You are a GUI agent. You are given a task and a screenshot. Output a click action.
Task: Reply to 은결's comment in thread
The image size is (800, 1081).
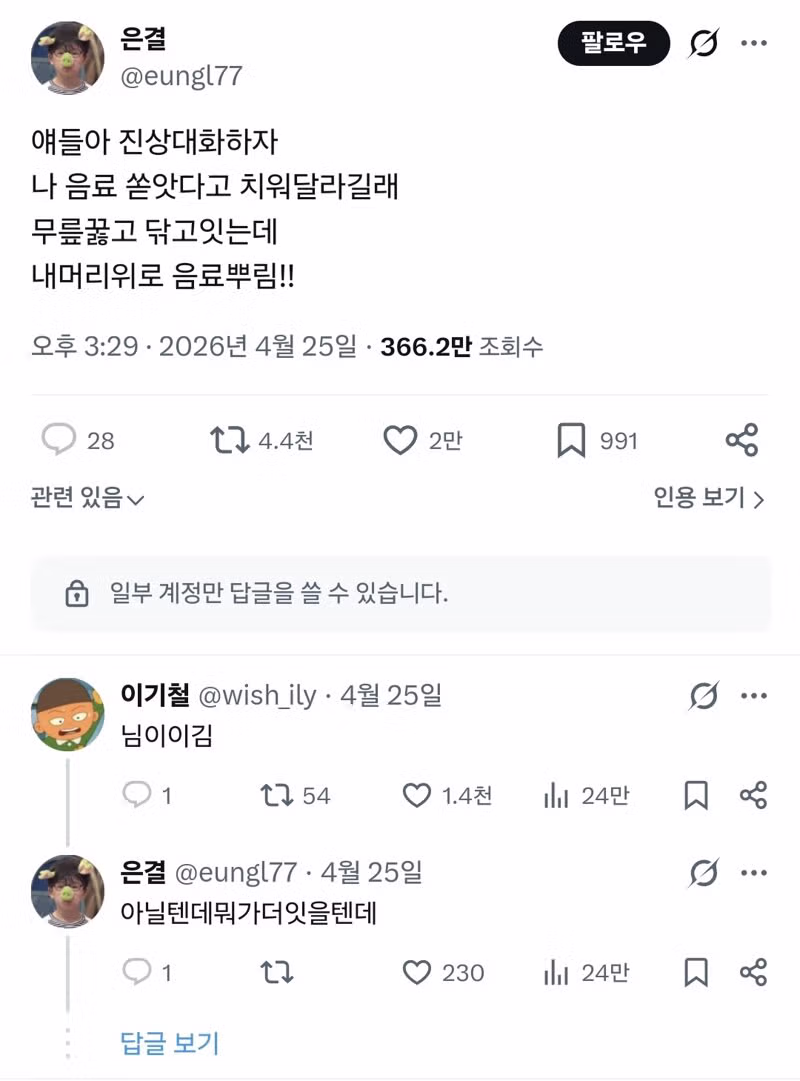(136, 971)
